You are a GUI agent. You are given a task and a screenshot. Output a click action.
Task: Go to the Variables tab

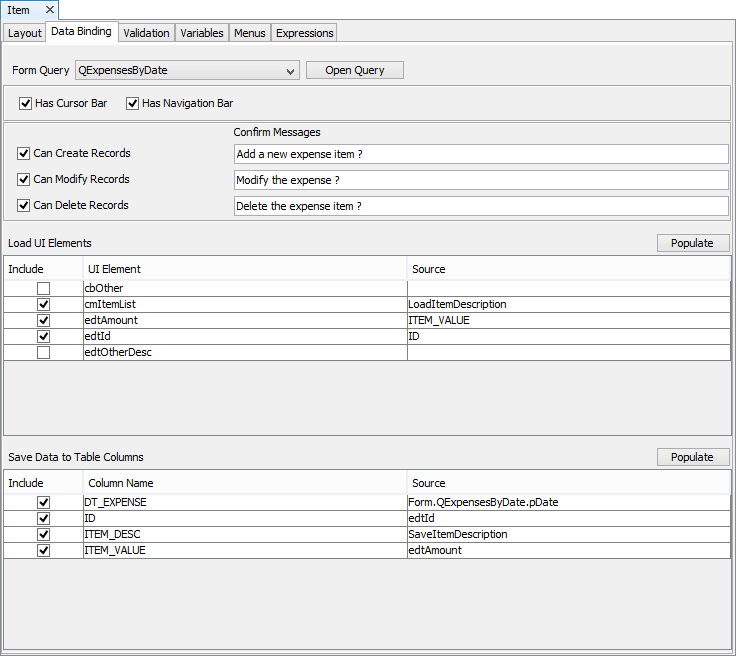[x=202, y=33]
